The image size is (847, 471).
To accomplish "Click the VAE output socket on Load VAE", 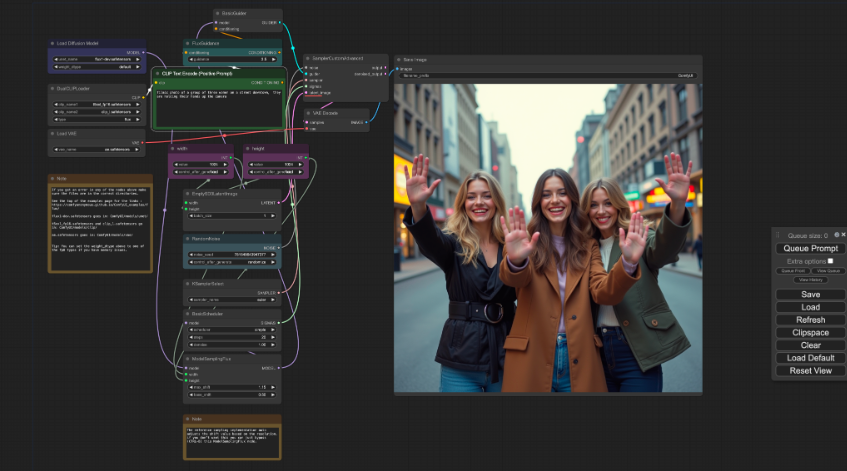I will click(x=143, y=143).
